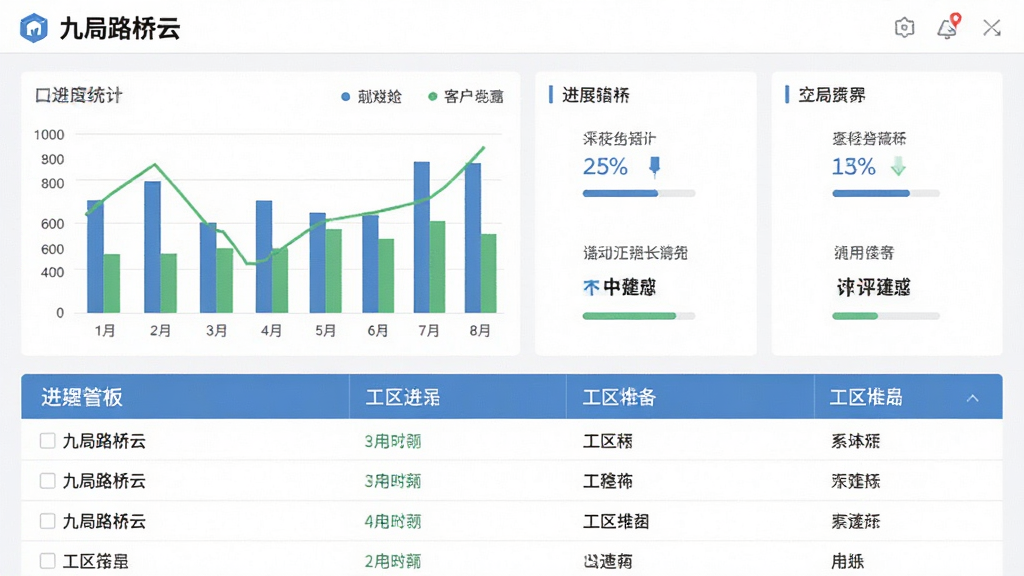Screen dimensions: 1024x576
Task: Select the table column header ending in 备
Action: tap(619, 397)
